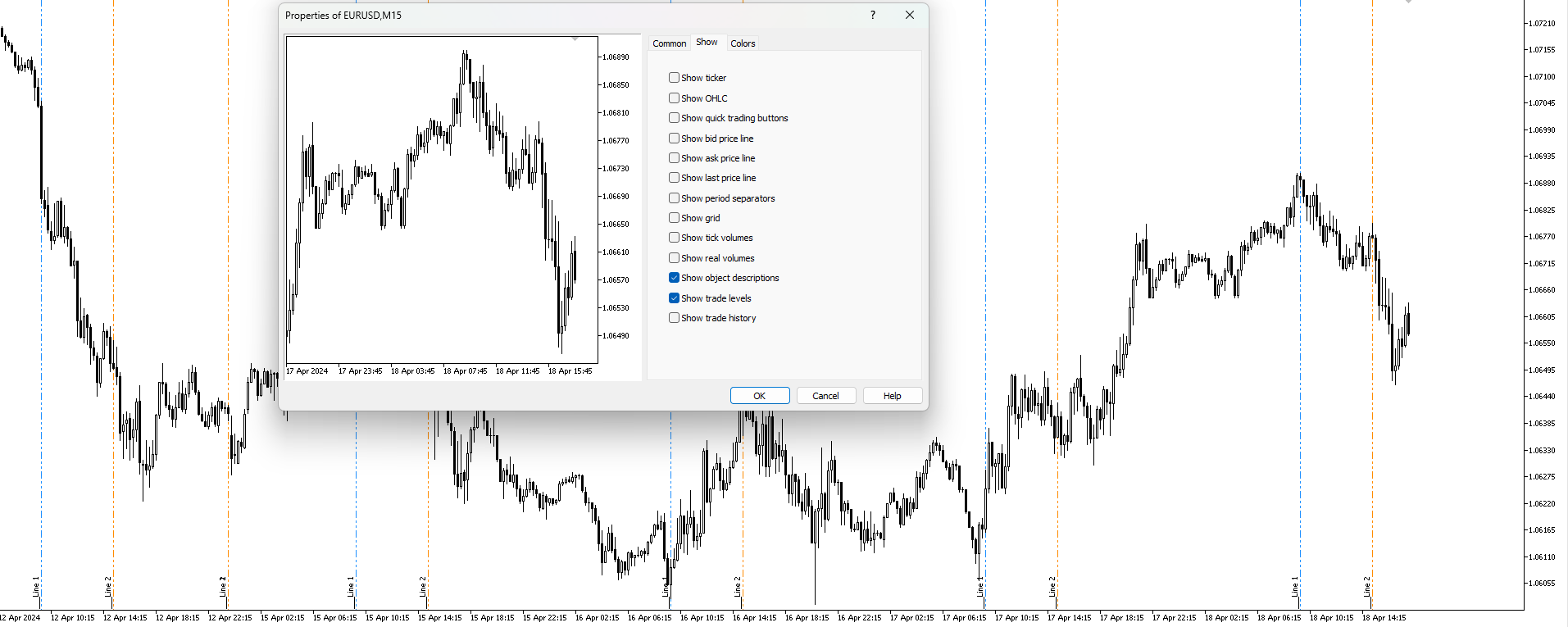Click main chart time label '16 Apr 14:15'
Screen dimensions: 1568x627
click(754, 618)
